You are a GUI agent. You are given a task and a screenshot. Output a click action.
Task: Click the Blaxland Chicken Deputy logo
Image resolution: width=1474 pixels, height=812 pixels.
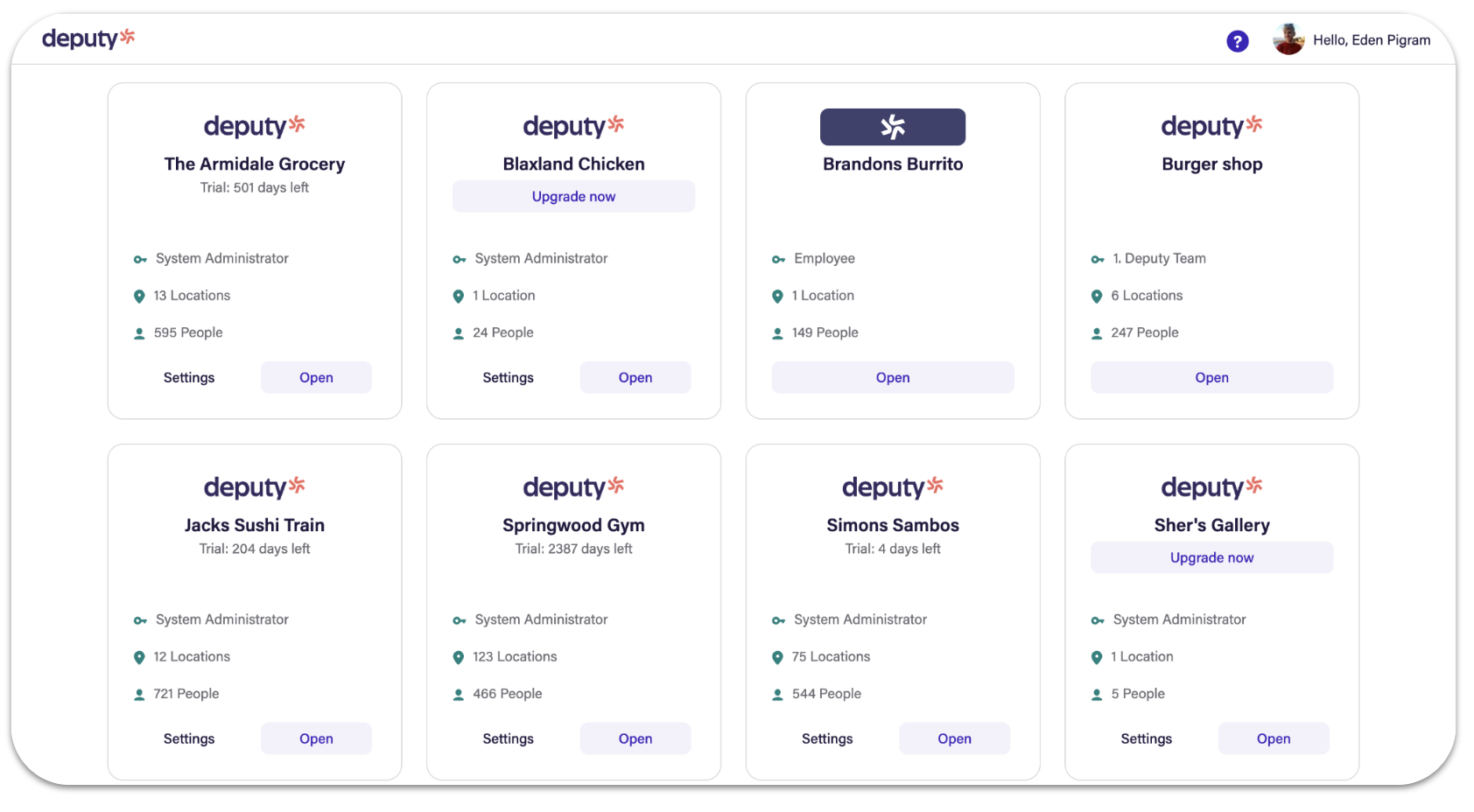(573, 126)
